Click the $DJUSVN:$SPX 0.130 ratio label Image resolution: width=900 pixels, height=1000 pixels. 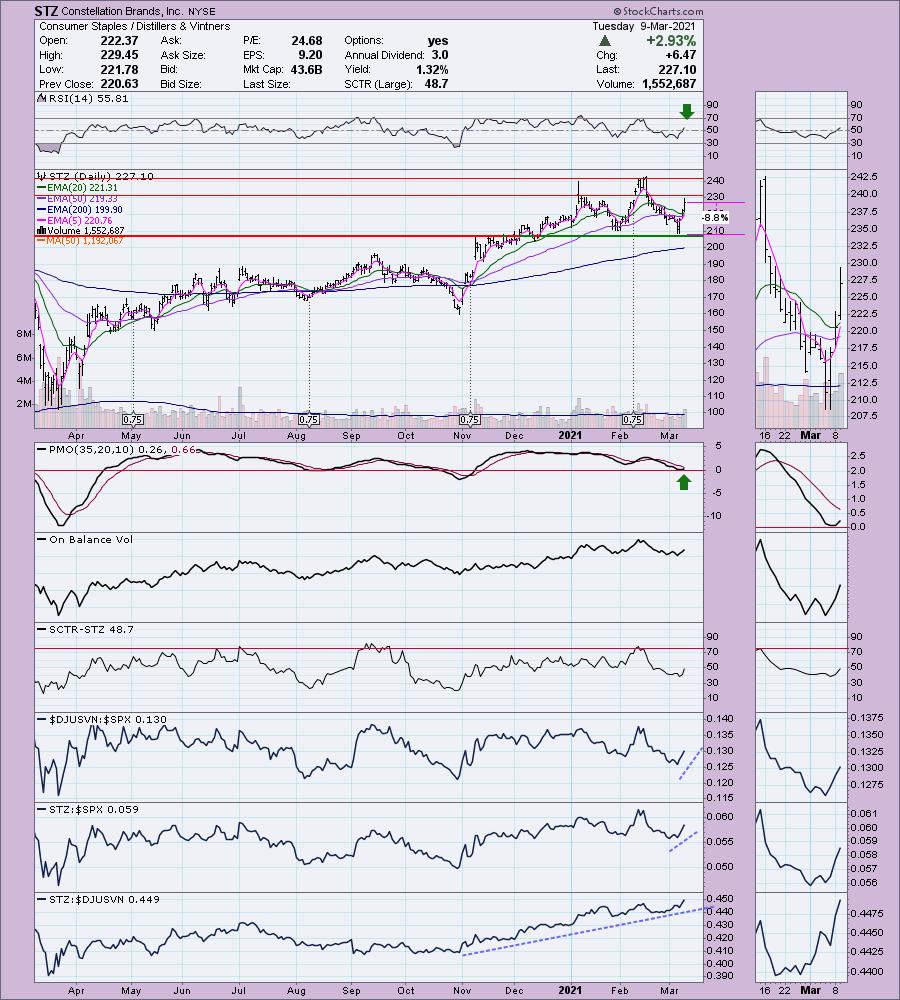108,719
